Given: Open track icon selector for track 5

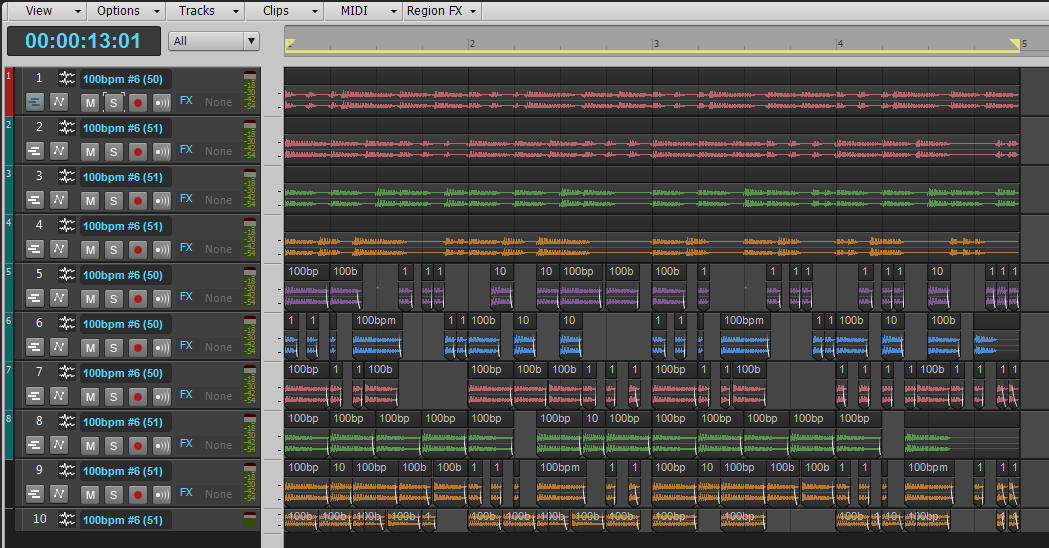Looking at the screenshot, I should 66,274.
